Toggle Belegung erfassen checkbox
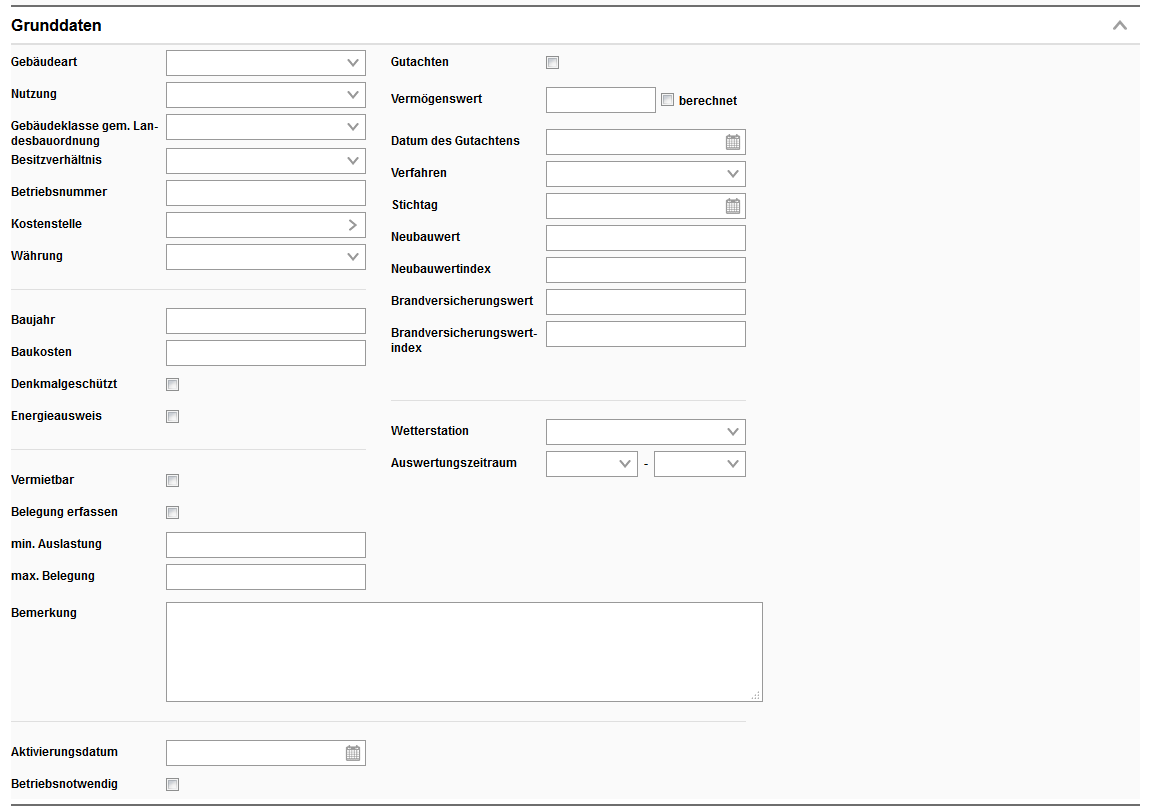This screenshot has width=1155, height=810. coord(173,513)
